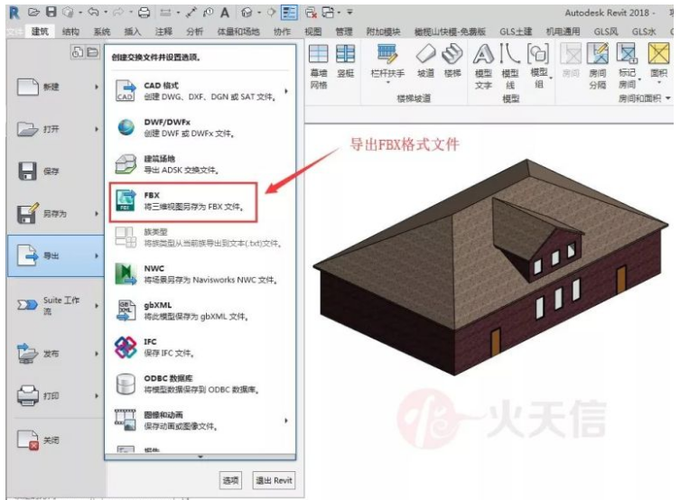Click the Revit application logo button
The width and height of the screenshot is (680, 500).
point(14,13)
